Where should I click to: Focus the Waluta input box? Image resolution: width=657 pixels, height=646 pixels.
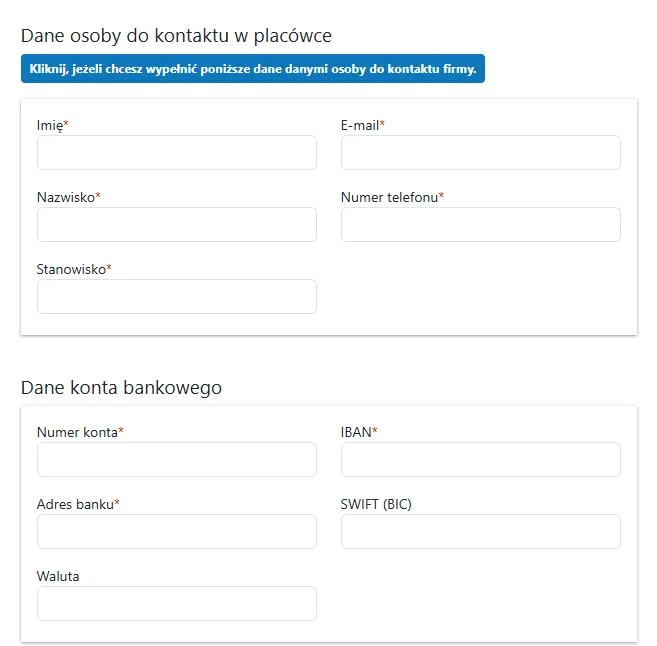177,604
